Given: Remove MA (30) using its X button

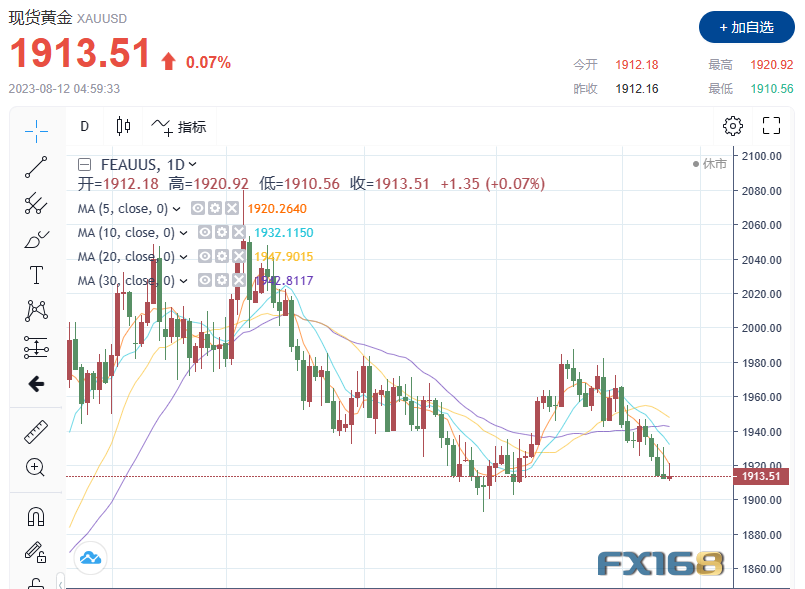Looking at the screenshot, I should [237, 280].
